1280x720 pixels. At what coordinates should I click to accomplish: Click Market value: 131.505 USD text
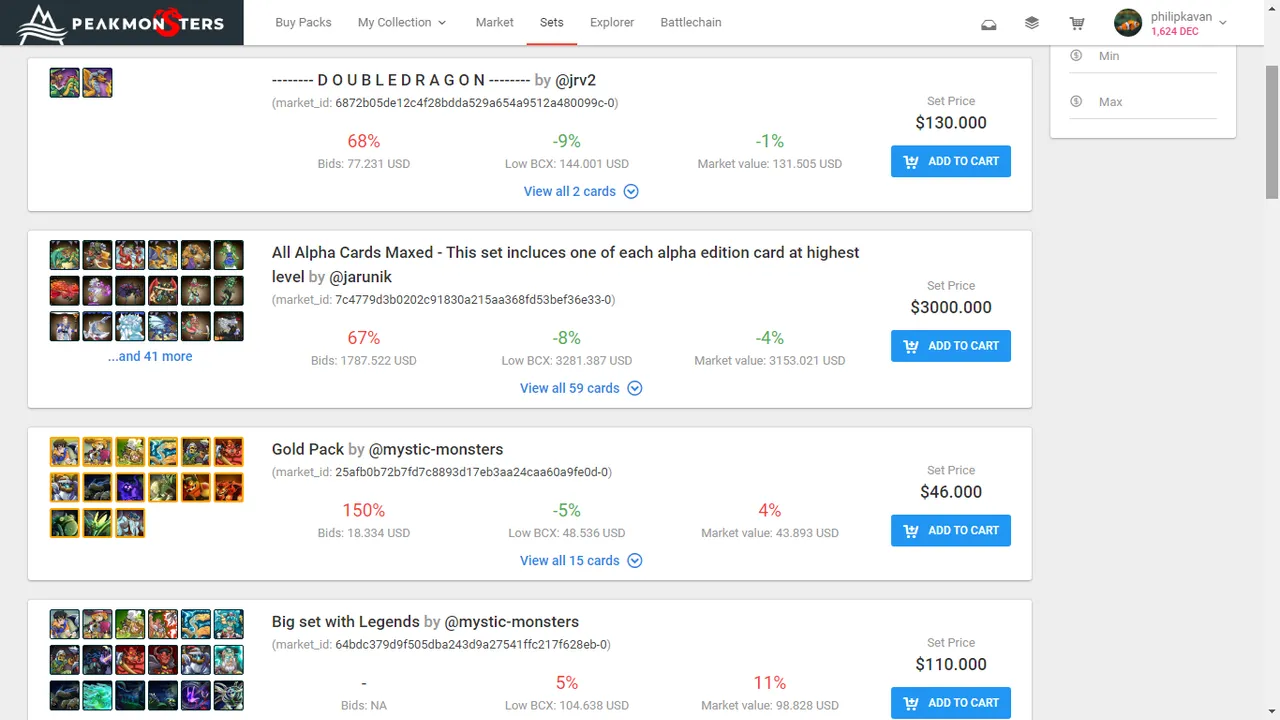[770, 164]
